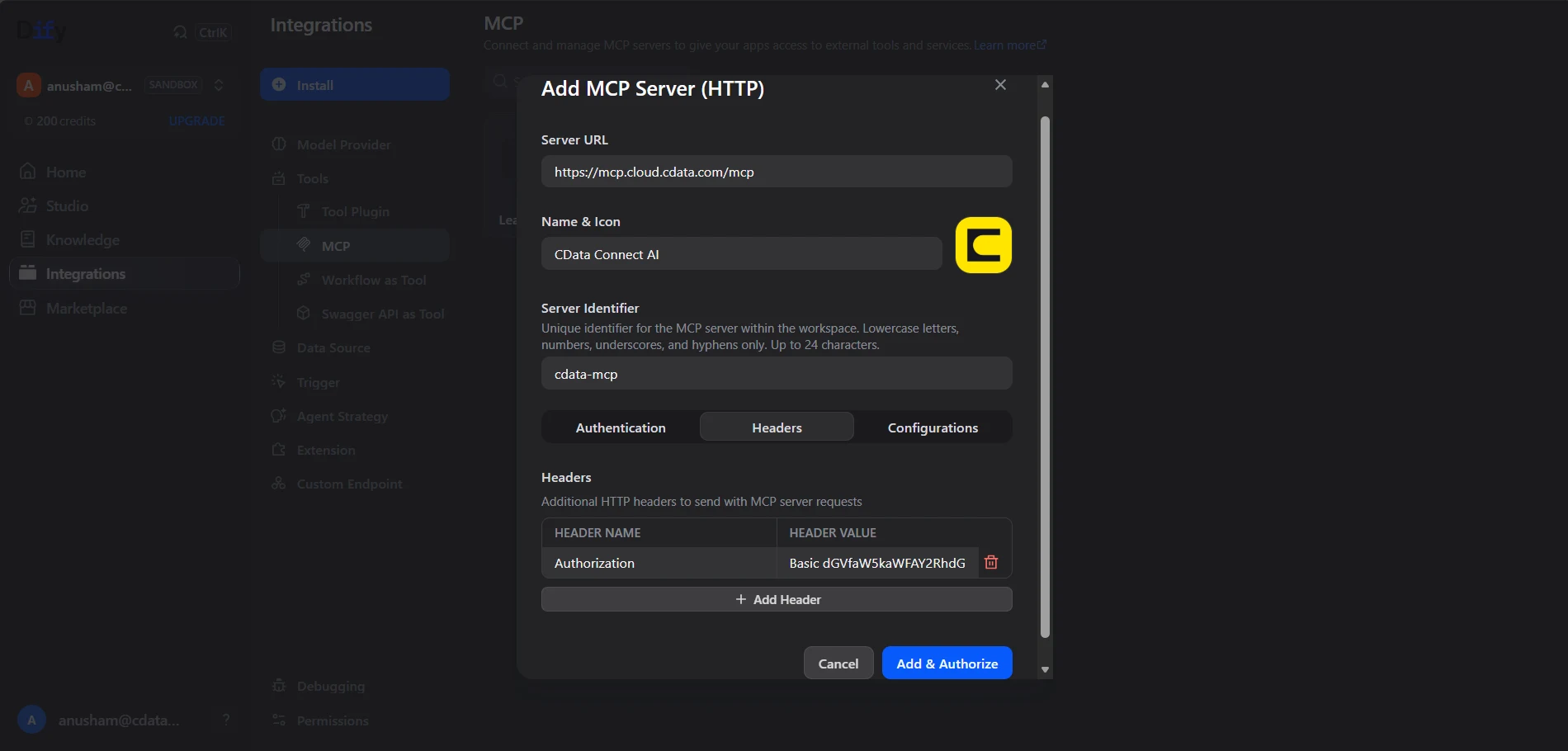Open the Learn more link
This screenshot has height=751, width=1568.
(1009, 45)
